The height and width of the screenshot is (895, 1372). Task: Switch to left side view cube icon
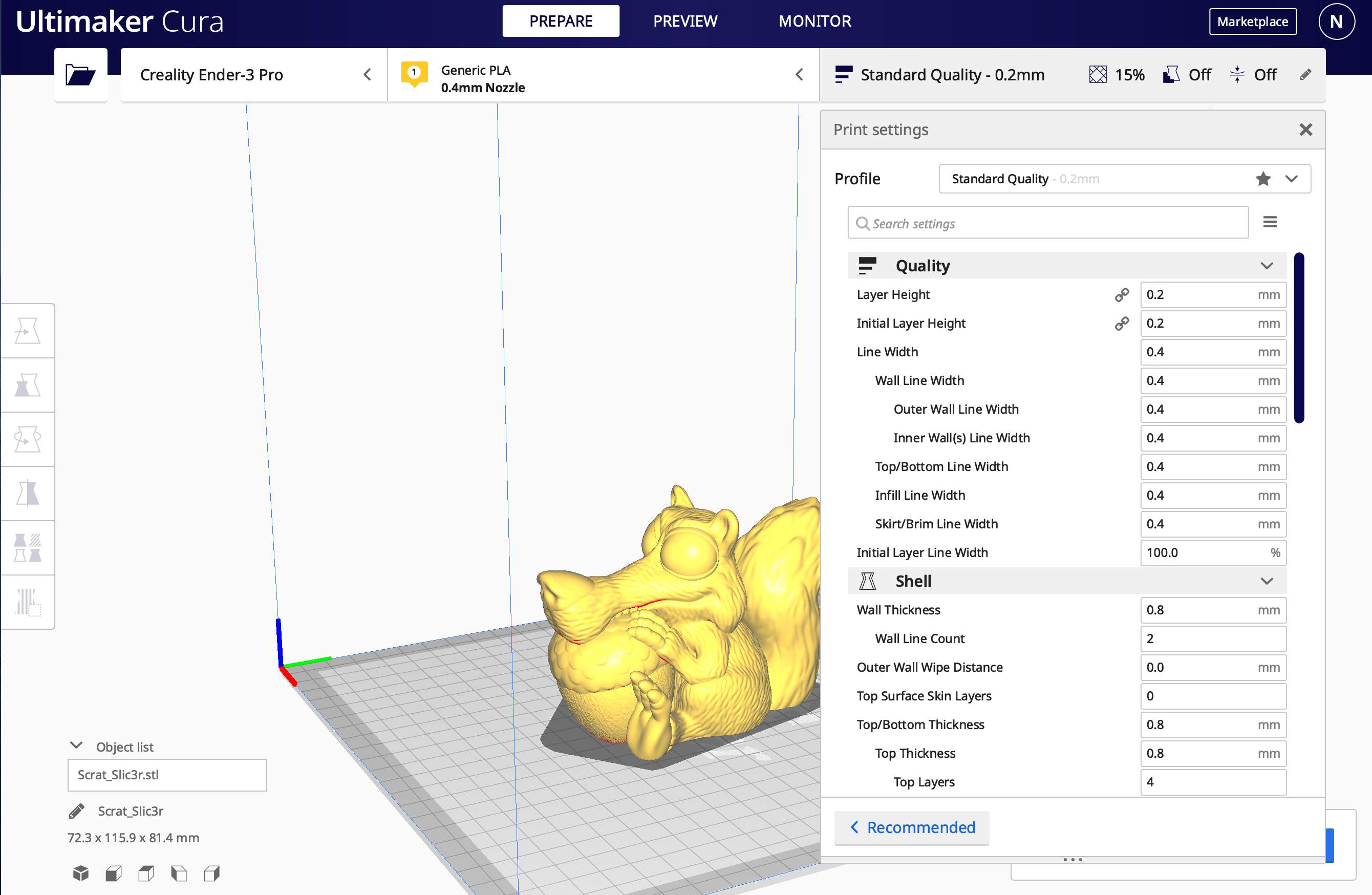pos(179,873)
